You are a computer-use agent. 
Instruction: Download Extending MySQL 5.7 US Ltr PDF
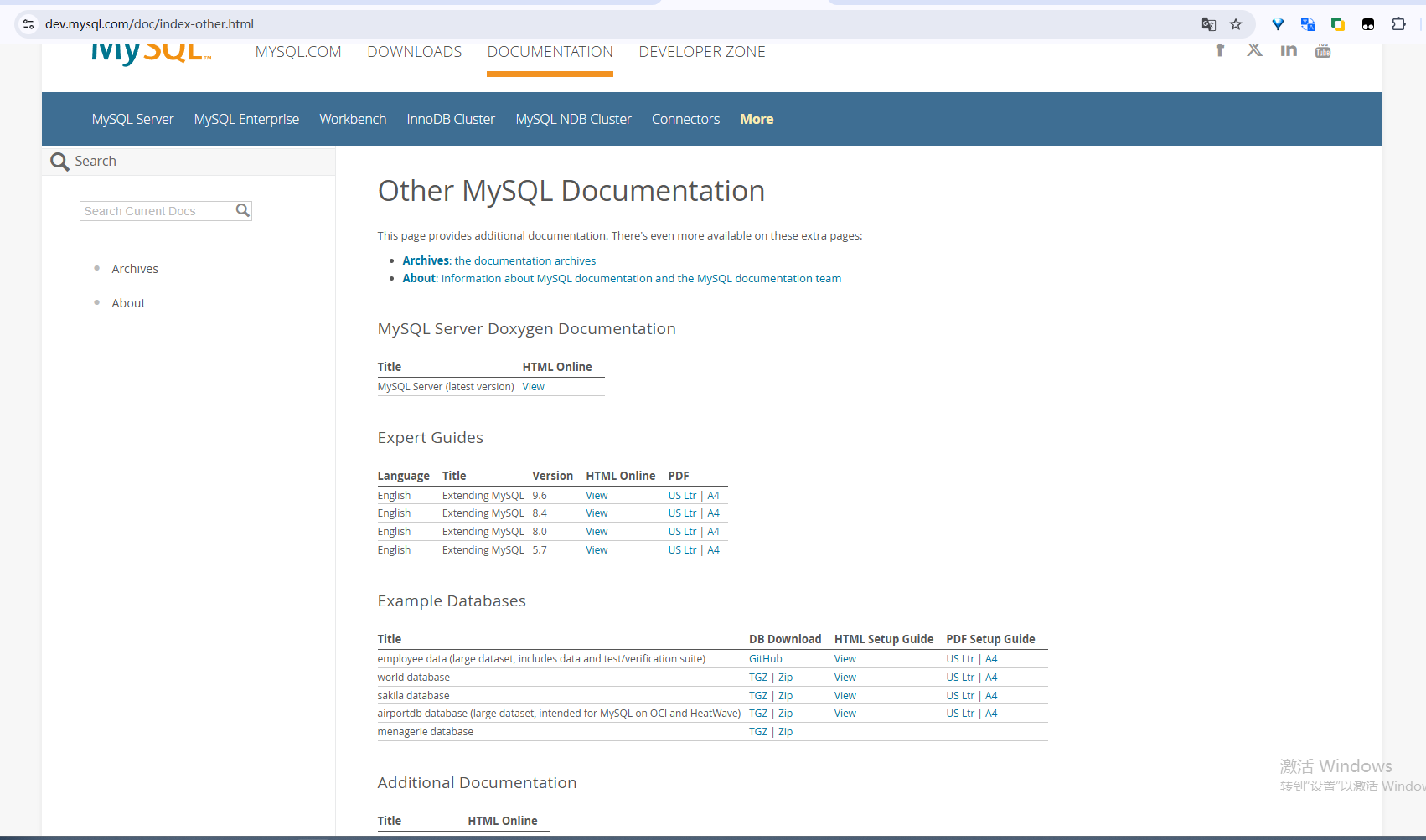tap(682, 550)
